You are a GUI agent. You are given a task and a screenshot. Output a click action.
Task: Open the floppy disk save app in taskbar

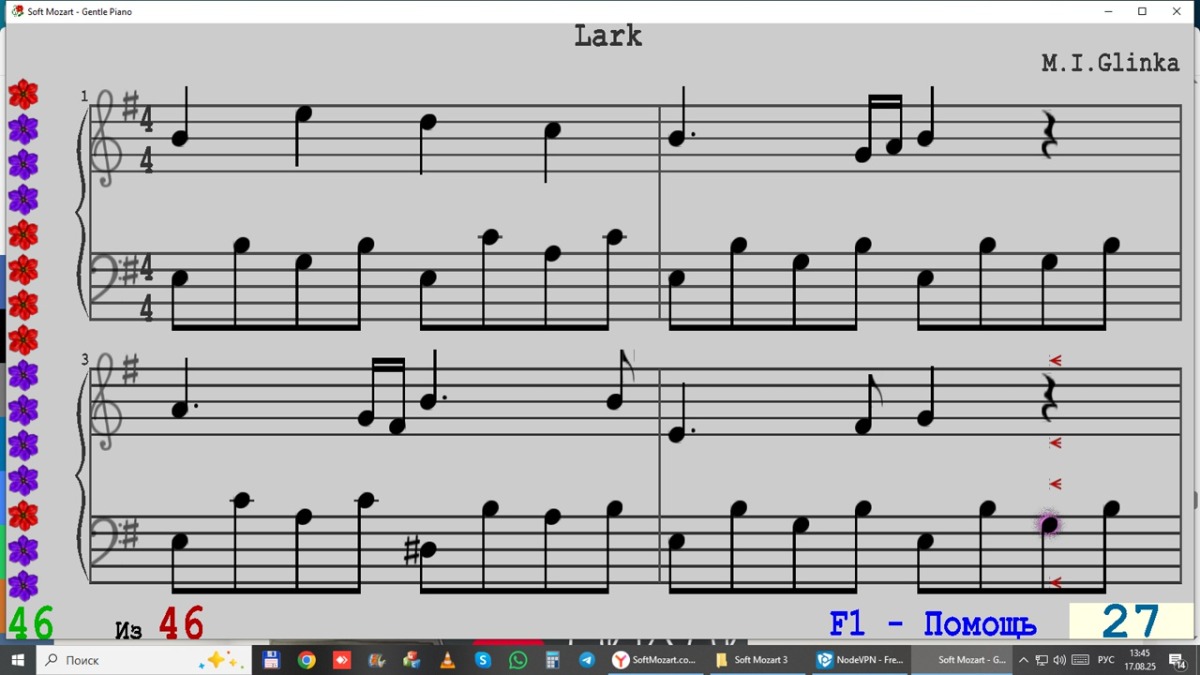(271, 660)
